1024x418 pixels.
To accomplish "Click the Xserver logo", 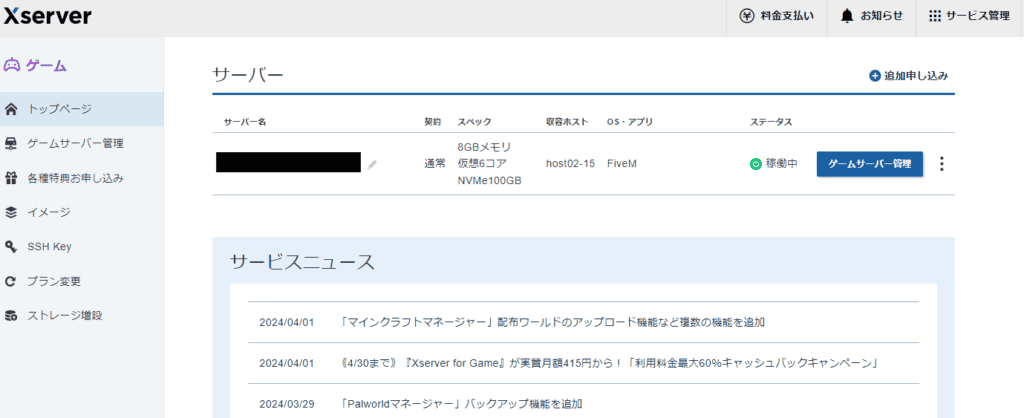I will pos(47,17).
